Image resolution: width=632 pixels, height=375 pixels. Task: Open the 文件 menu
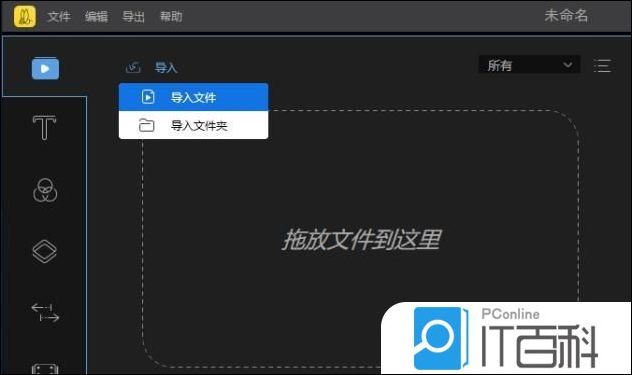tap(59, 17)
